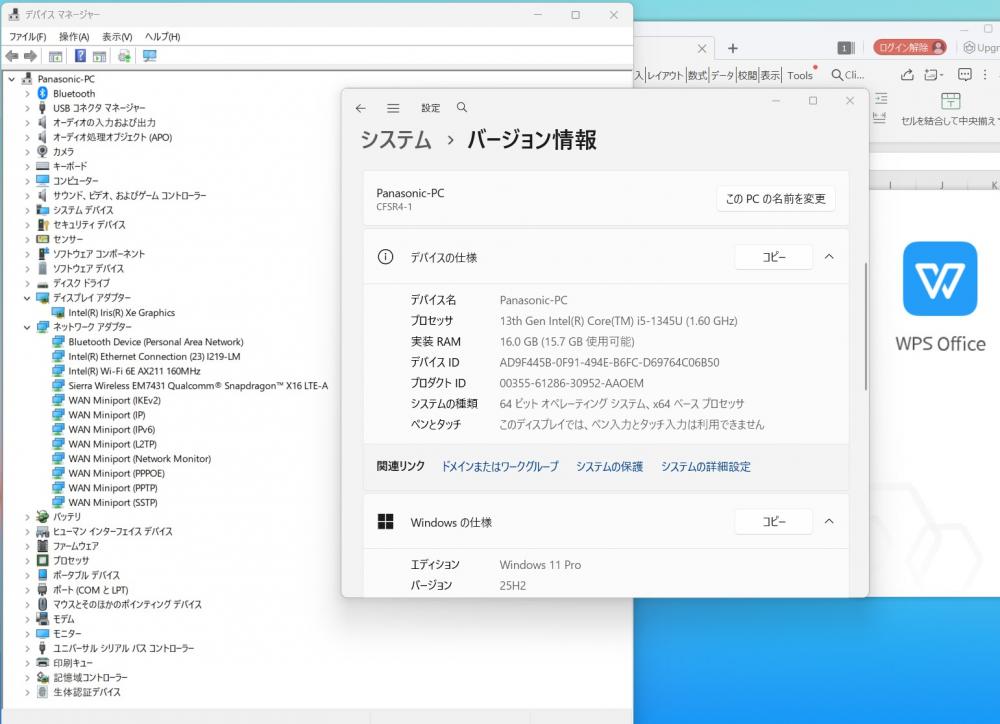The image size is (1000, 724).
Task: Open the WPS Tools tab
Action: pyautogui.click(x=800, y=75)
